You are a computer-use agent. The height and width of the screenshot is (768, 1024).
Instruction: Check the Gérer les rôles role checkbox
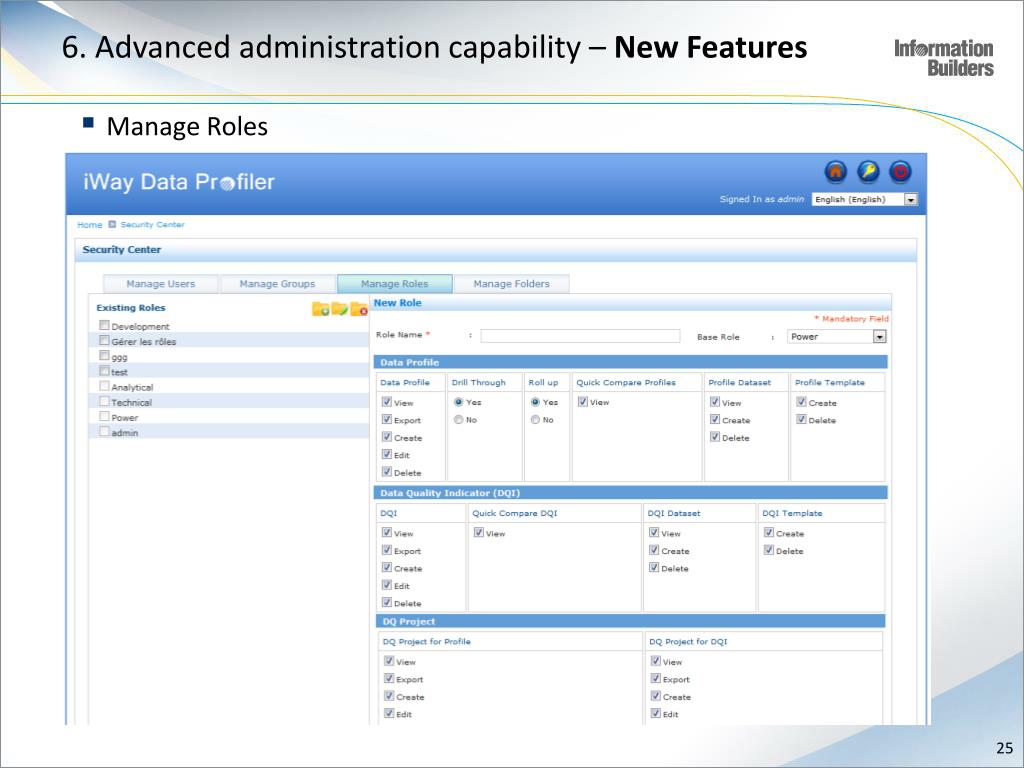click(104, 340)
